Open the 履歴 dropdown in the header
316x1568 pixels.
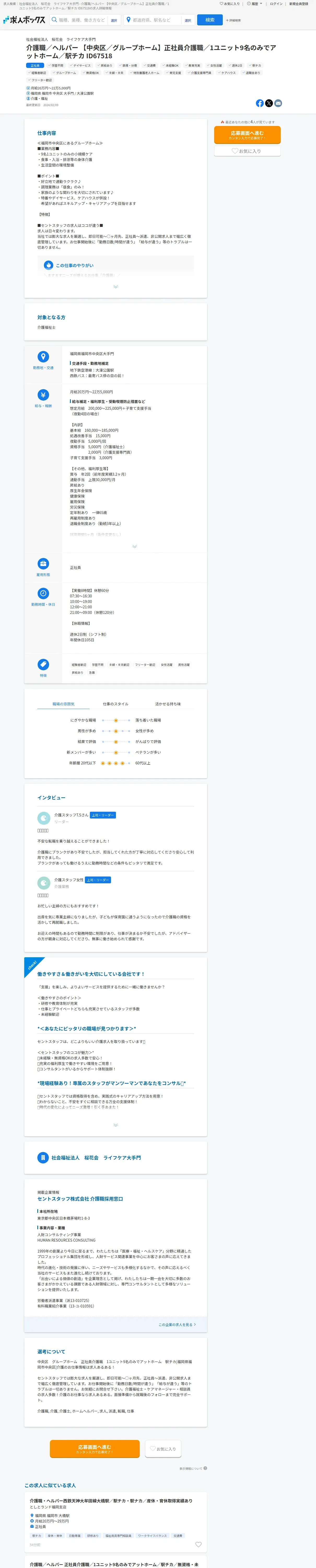(255, 4)
